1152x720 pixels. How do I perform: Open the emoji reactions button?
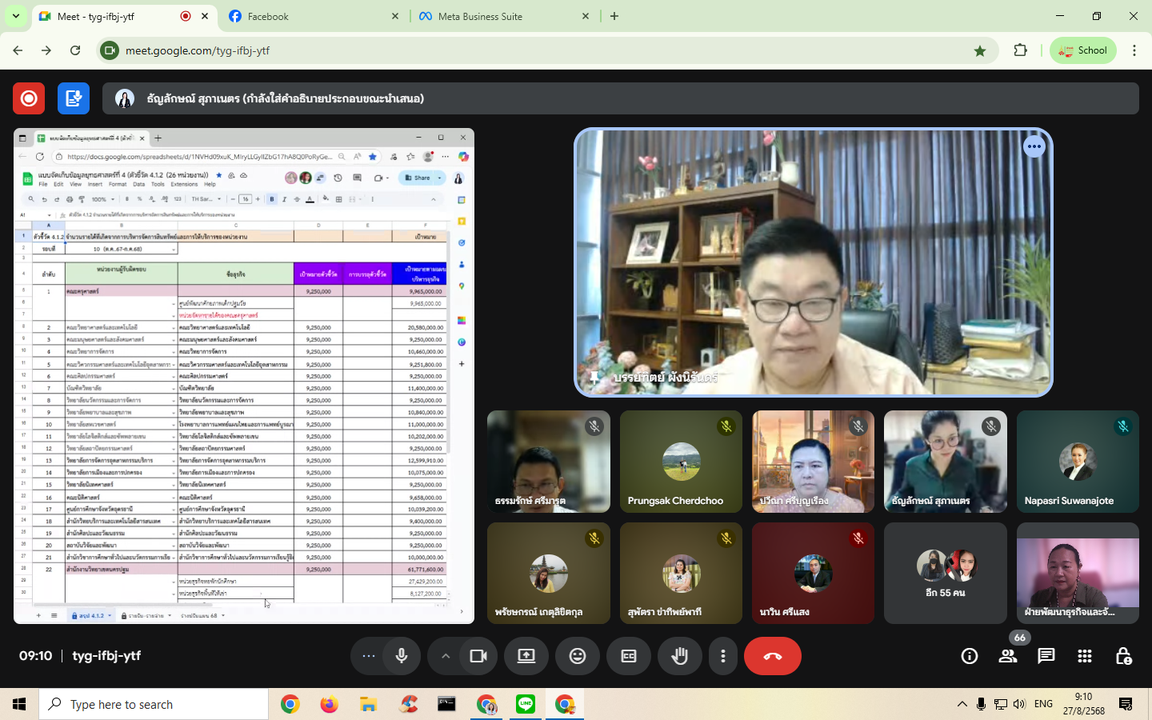578,656
